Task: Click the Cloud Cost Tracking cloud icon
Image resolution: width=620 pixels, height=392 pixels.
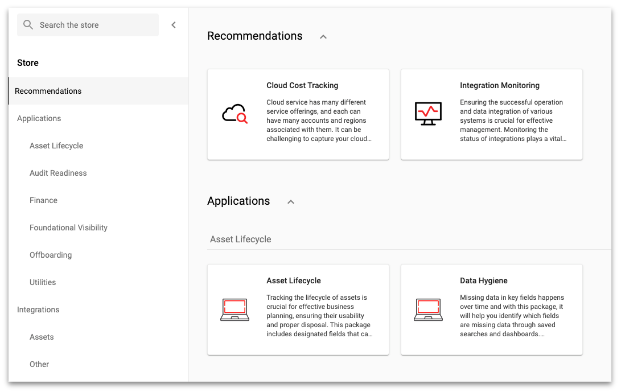Action: (235, 114)
